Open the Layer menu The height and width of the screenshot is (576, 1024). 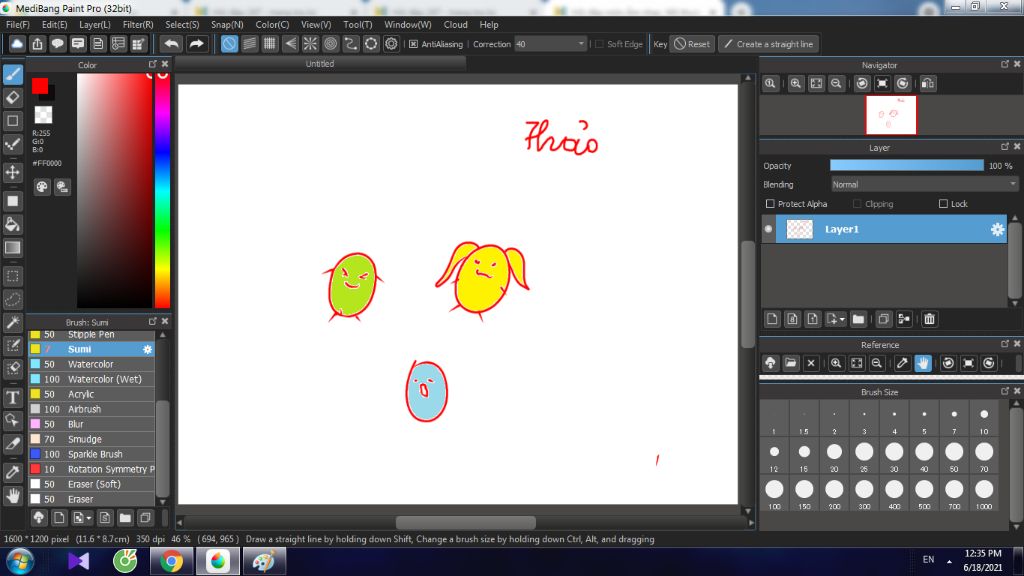pos(95,24)
